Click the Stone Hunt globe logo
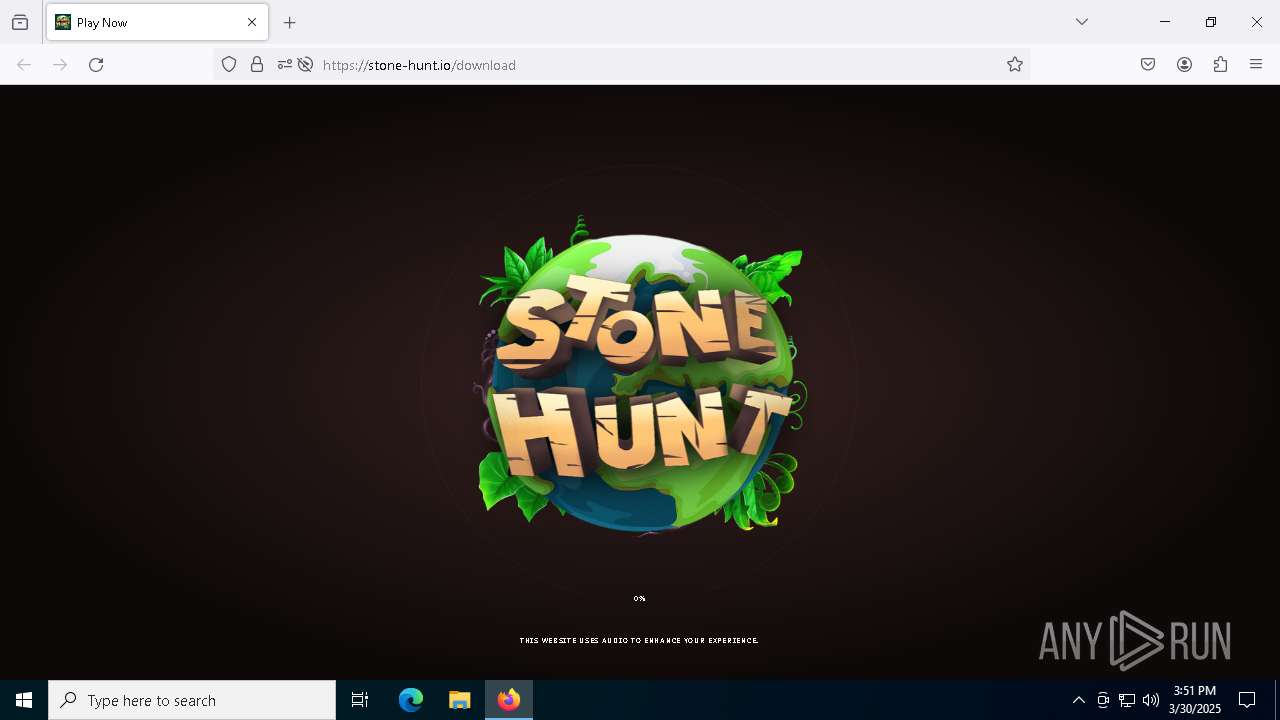The width and height of the screenshot is (1280, 720). [640, 376]
